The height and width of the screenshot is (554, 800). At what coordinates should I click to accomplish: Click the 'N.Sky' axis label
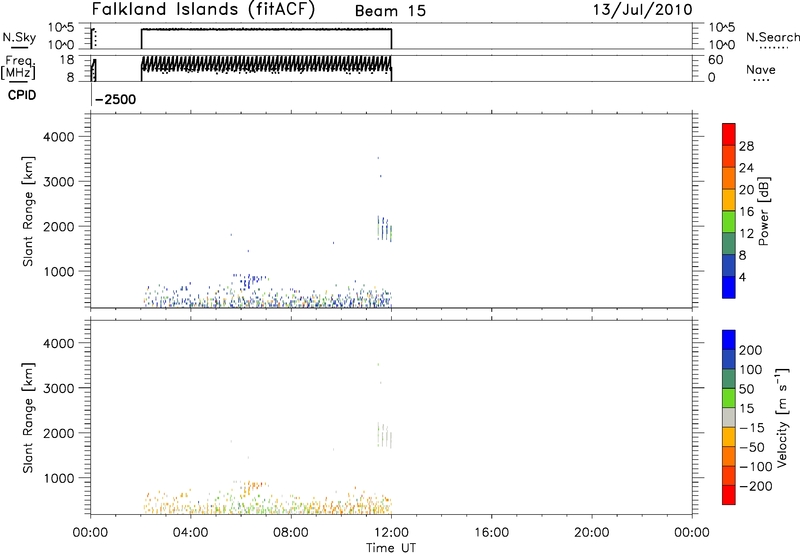tap(19, 37)
